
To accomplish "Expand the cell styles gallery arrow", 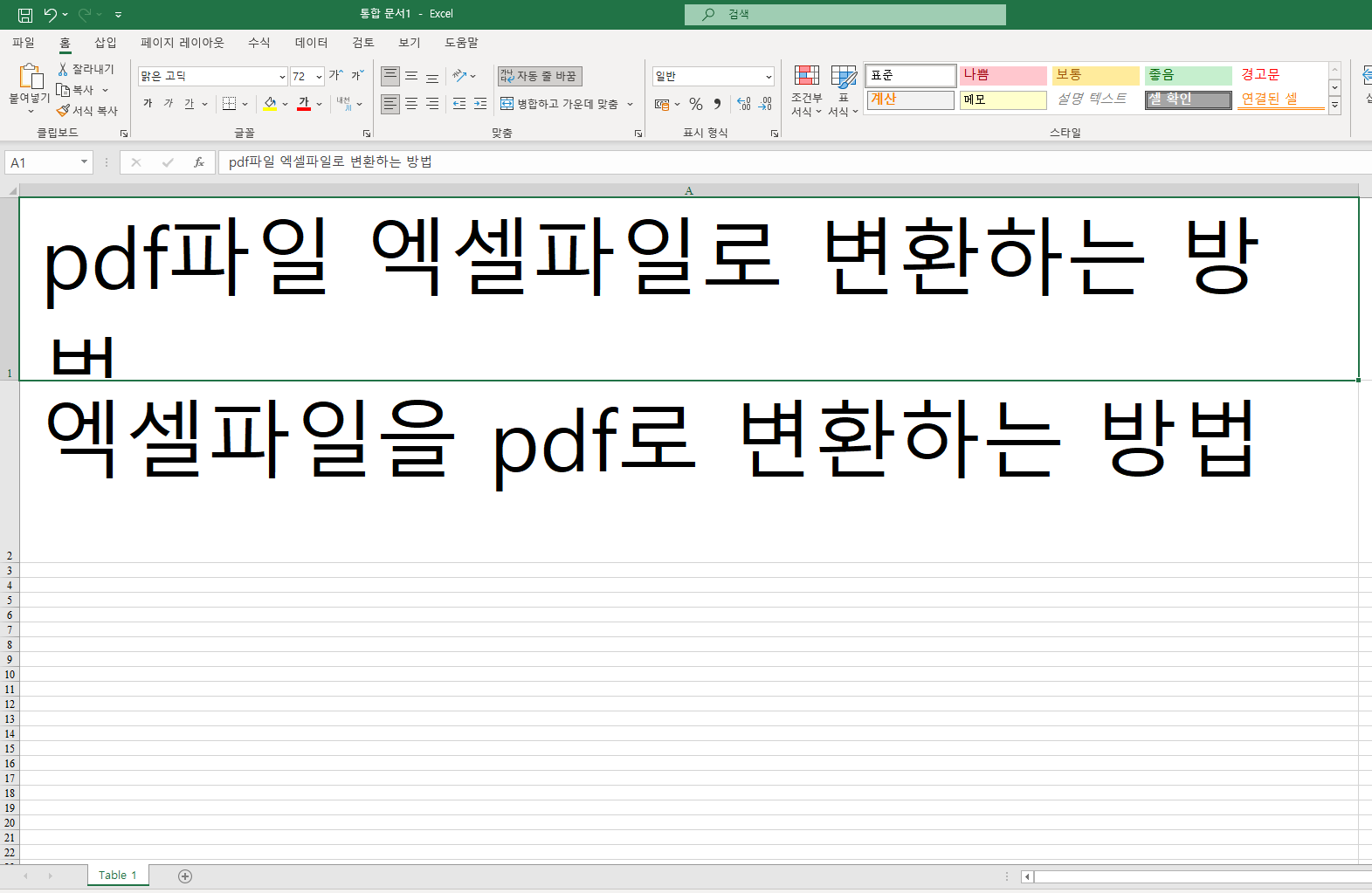I will coord(1334,106).
